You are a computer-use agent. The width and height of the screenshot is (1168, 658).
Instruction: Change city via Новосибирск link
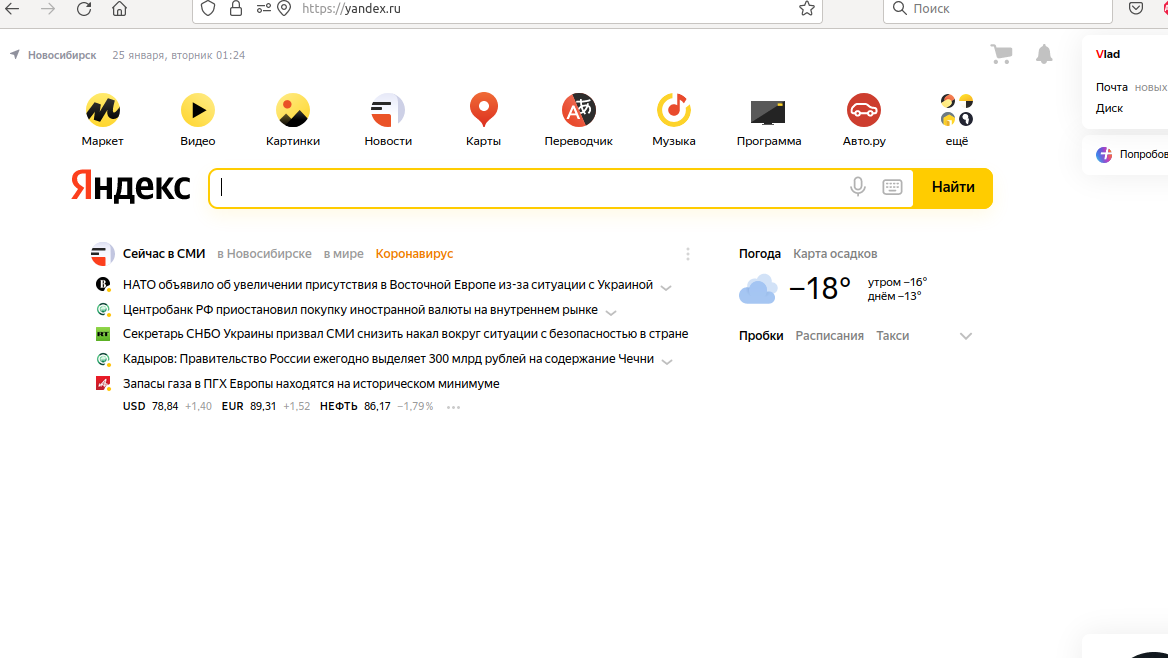click(x=63, y=55)
